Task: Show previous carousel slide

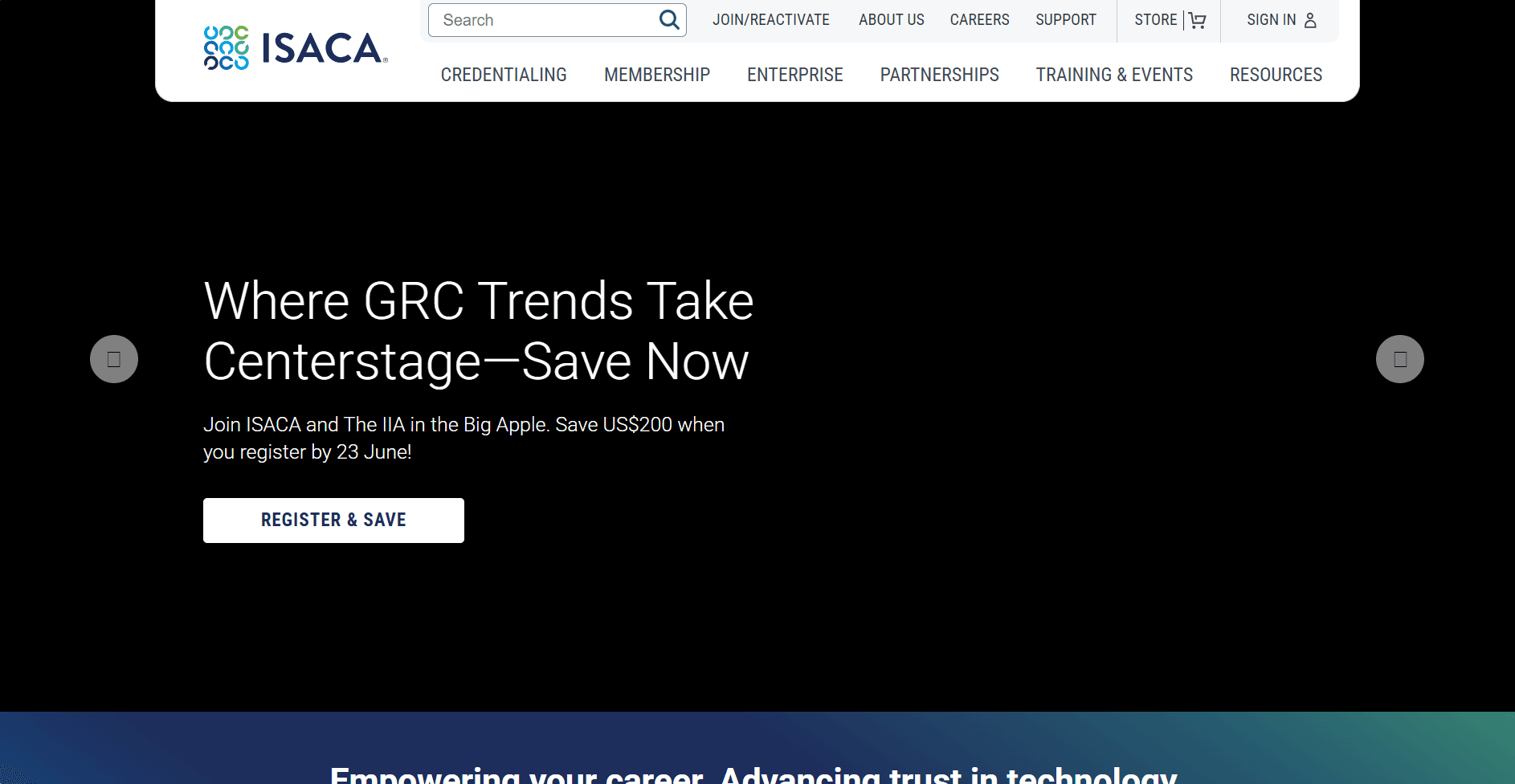Action: [114, 359]
